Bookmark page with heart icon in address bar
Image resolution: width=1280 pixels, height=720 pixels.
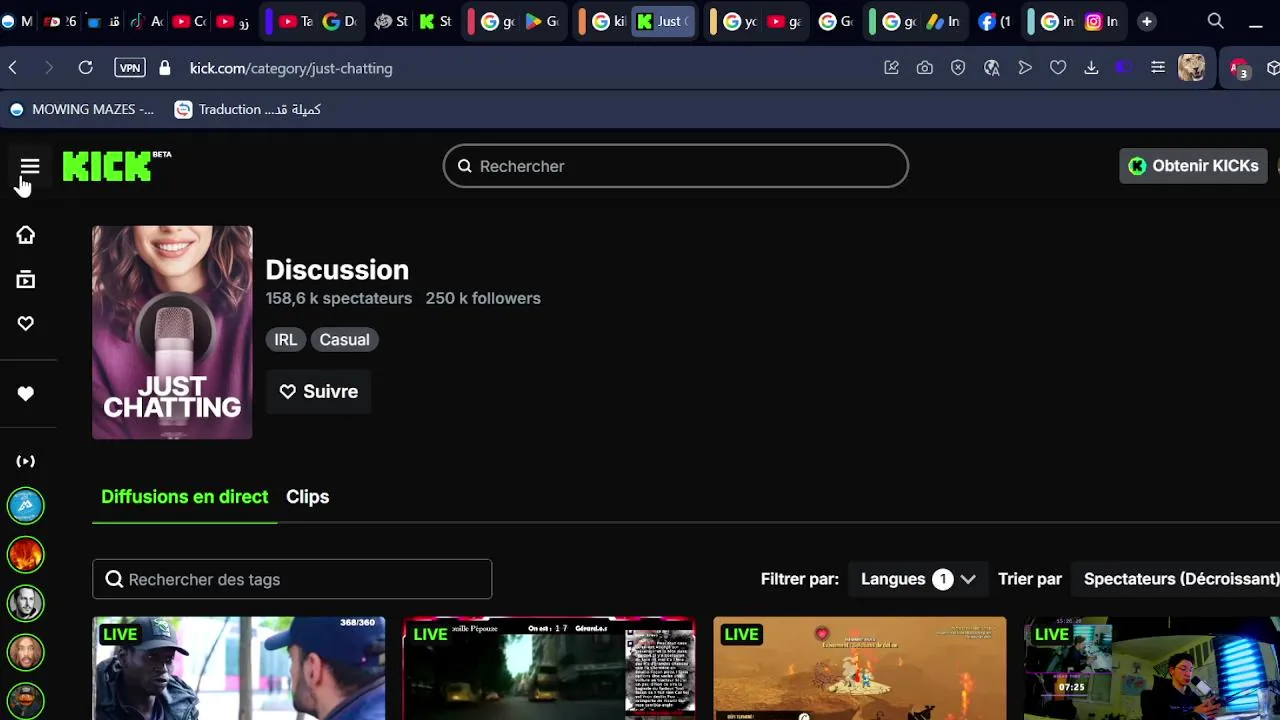click(1058, 68)
